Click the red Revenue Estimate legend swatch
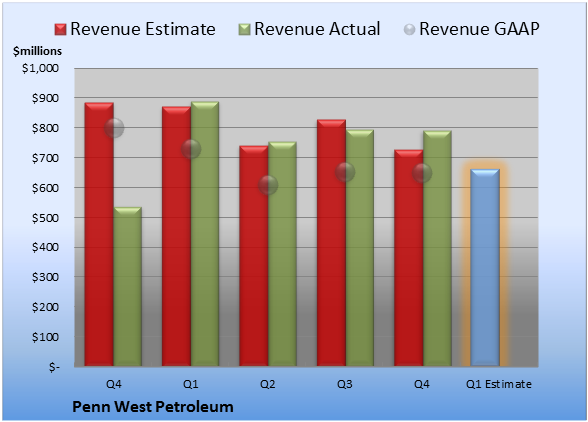 [60, 30]
